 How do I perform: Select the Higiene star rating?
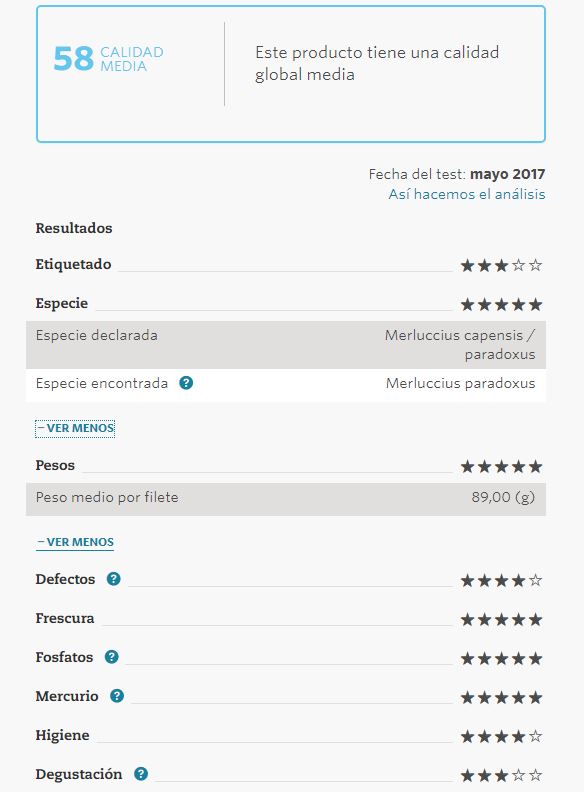[x=501, y=736]
